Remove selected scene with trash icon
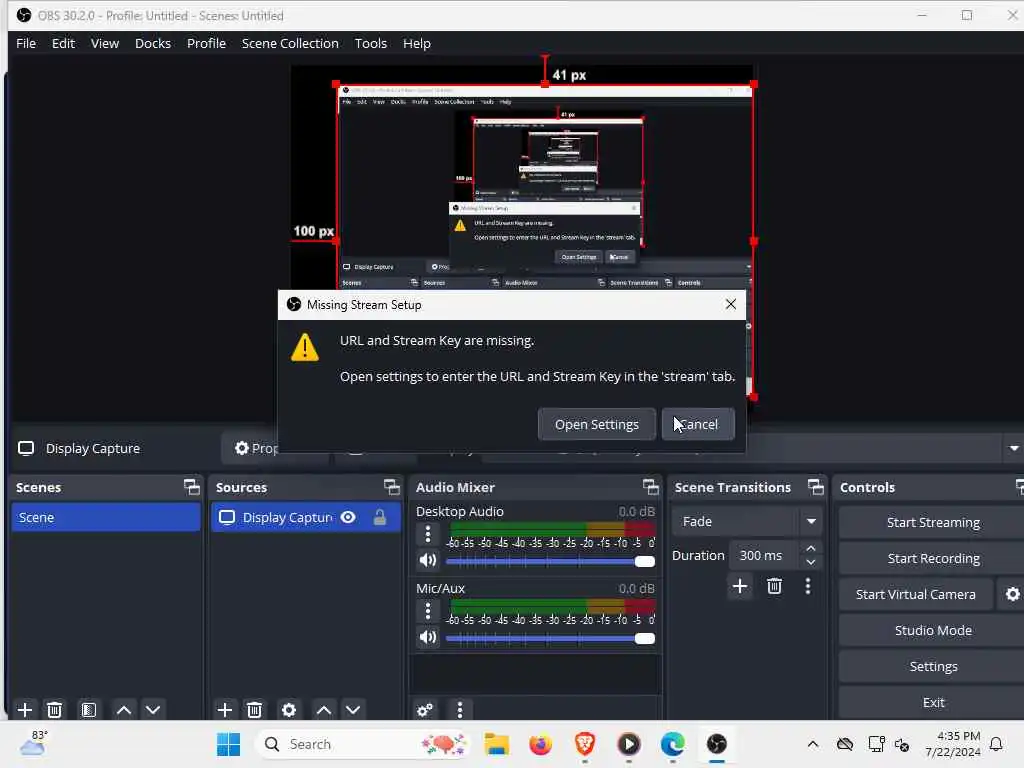Viewport: 1024px width, 768px height. [x=55, y=710]
